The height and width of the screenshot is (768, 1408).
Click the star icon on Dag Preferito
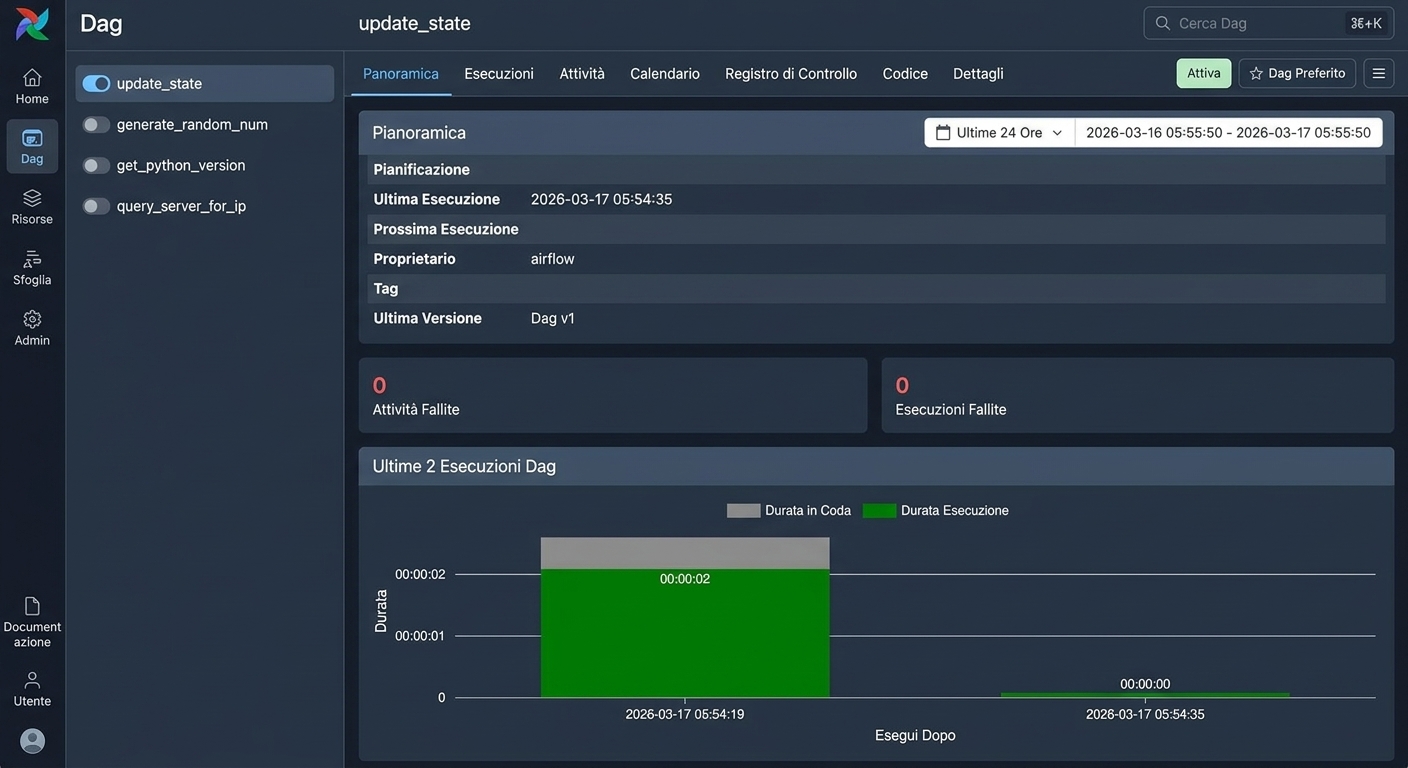1256,74
